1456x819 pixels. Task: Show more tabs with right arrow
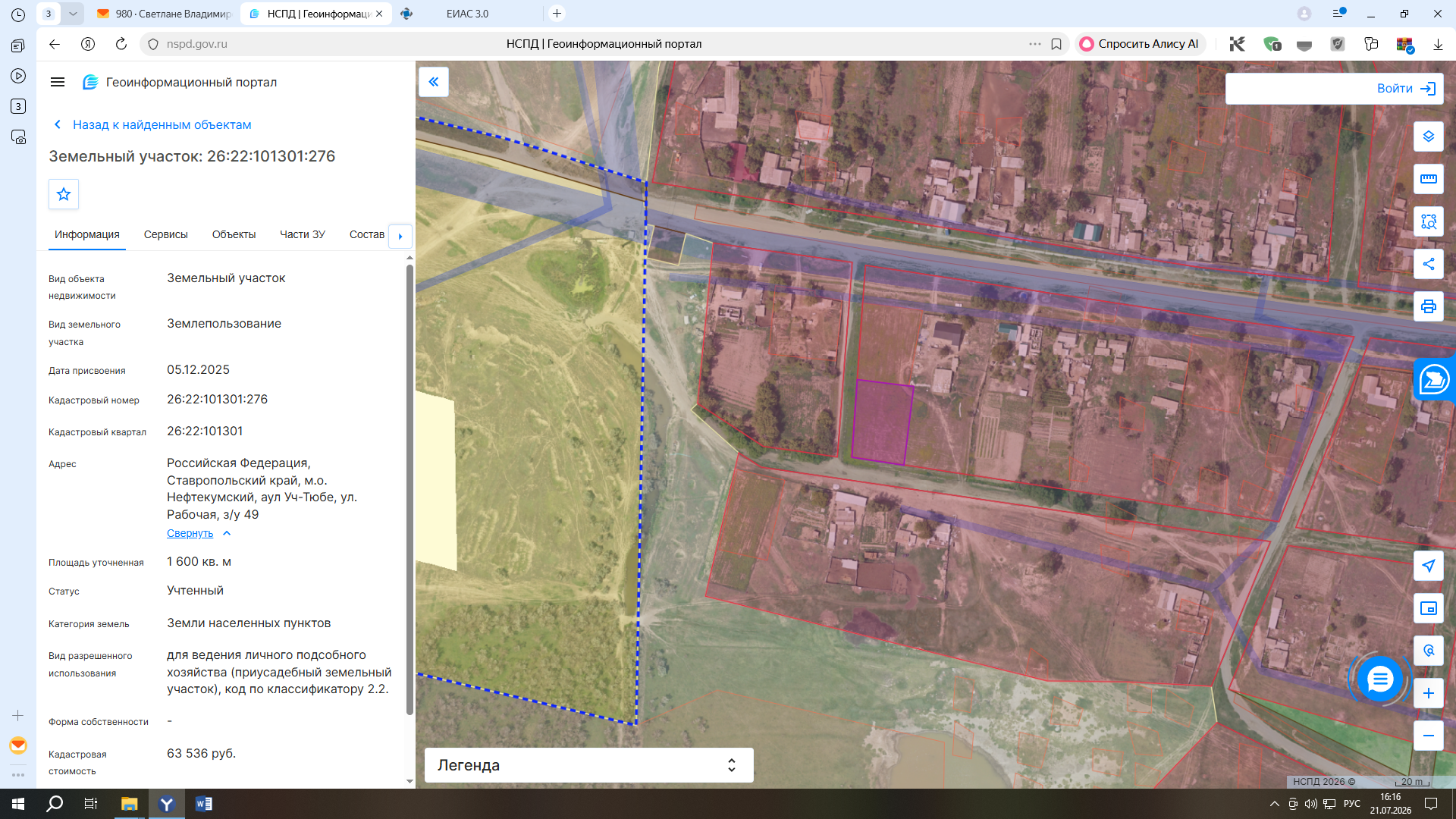pos(400,236)
